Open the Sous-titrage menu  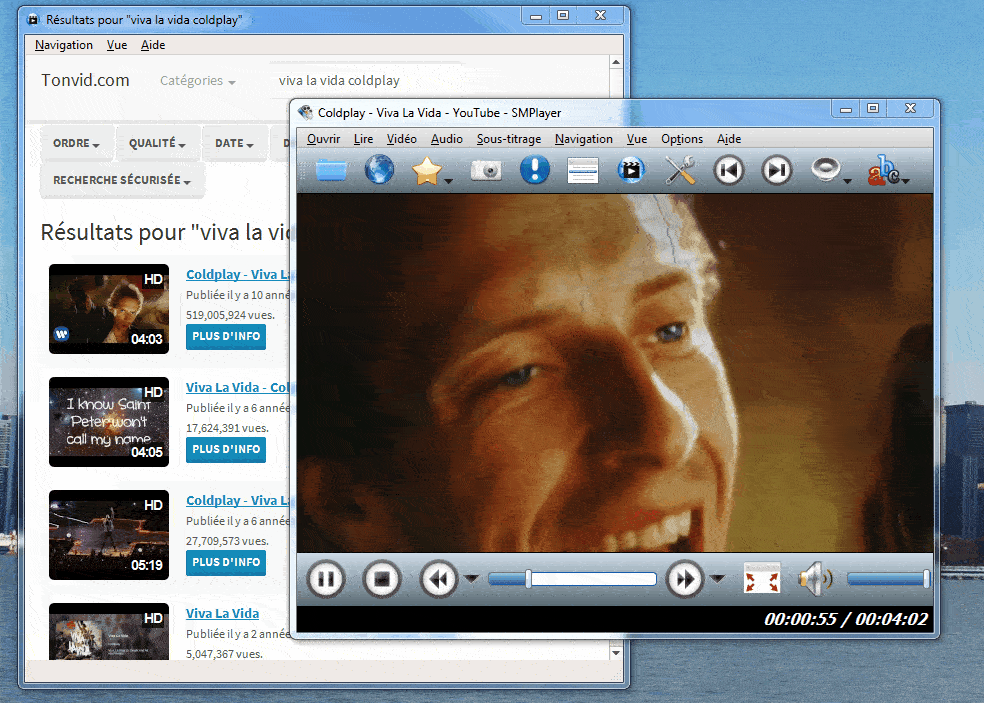click(509, 139)
